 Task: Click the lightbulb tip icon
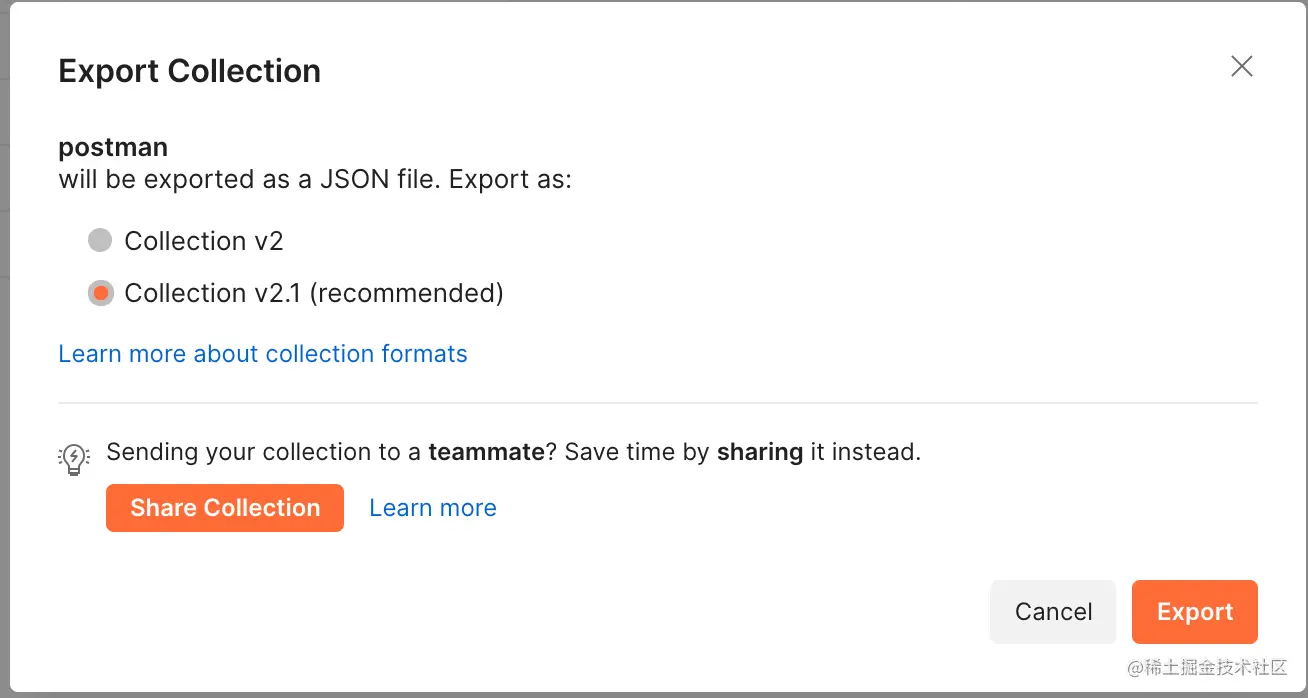pos(74,459)
